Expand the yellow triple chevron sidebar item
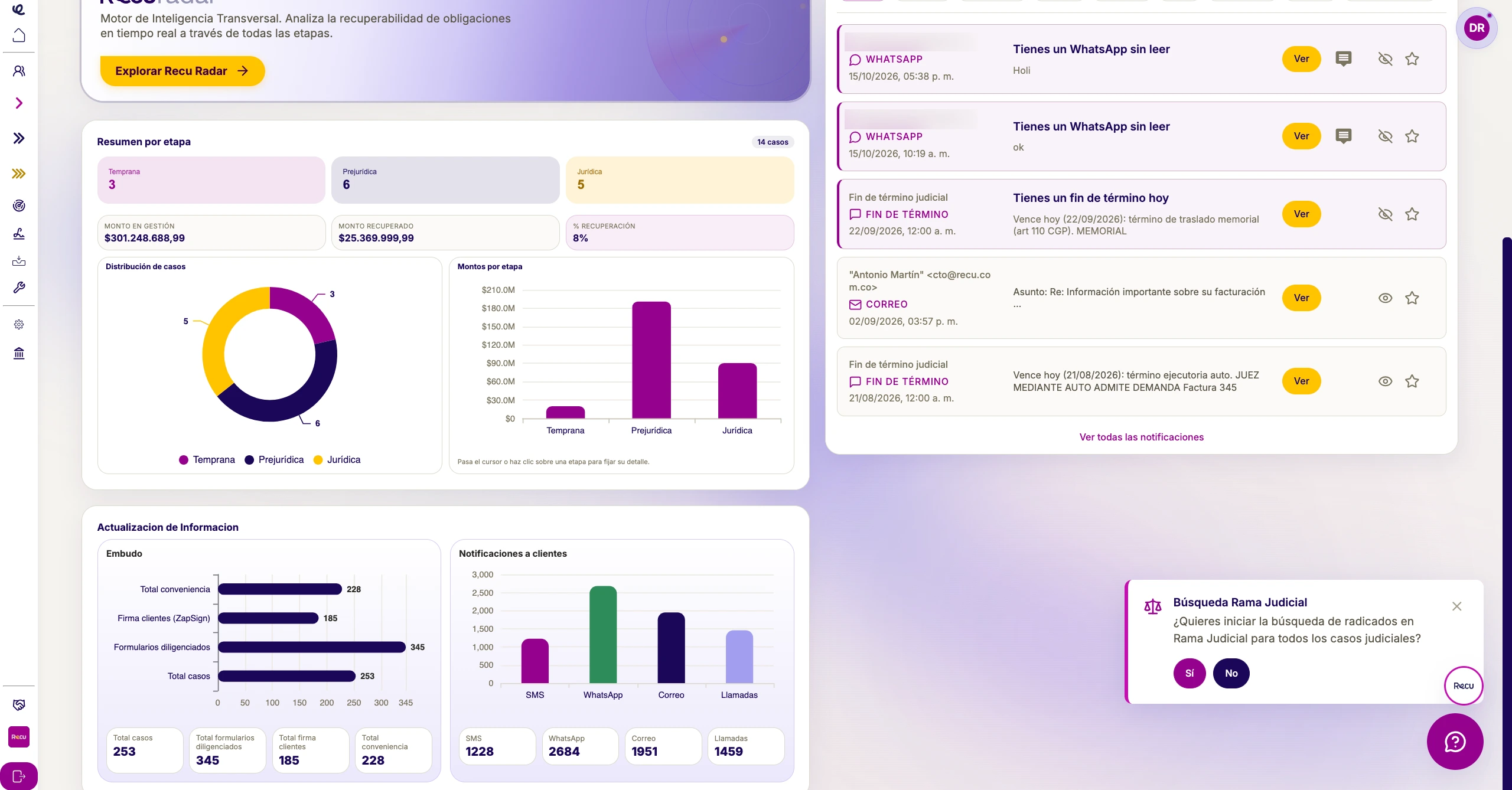The height and width of the screenshot is (790, 1512). click(19, 174)
